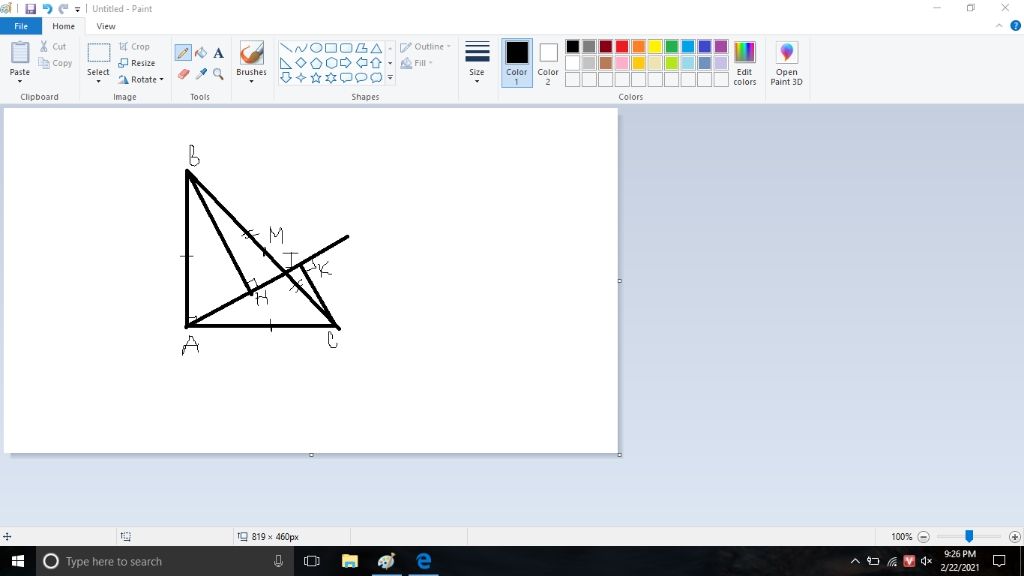Activate Color 2 background selector
1024x576 pixels.
click(x=548, y=63)
